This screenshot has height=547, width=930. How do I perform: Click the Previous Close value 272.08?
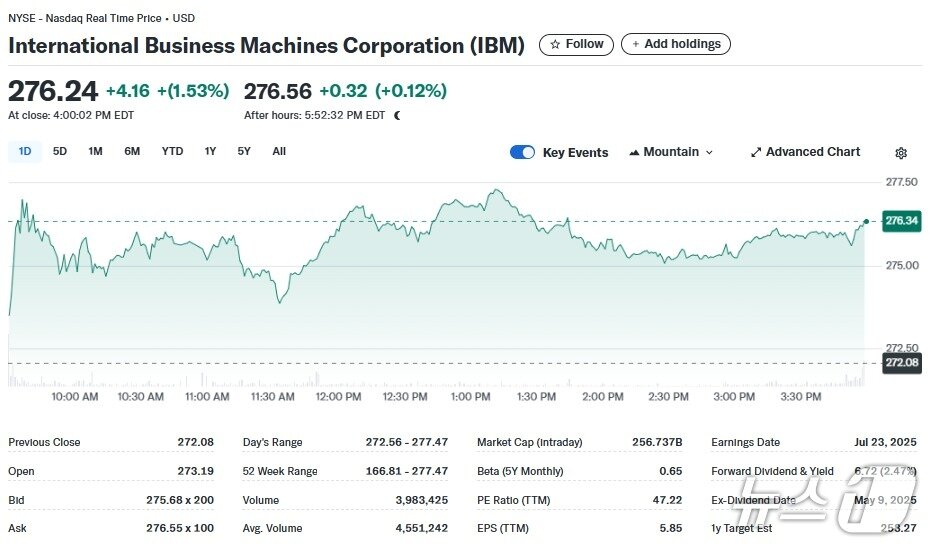pos(195,443)
